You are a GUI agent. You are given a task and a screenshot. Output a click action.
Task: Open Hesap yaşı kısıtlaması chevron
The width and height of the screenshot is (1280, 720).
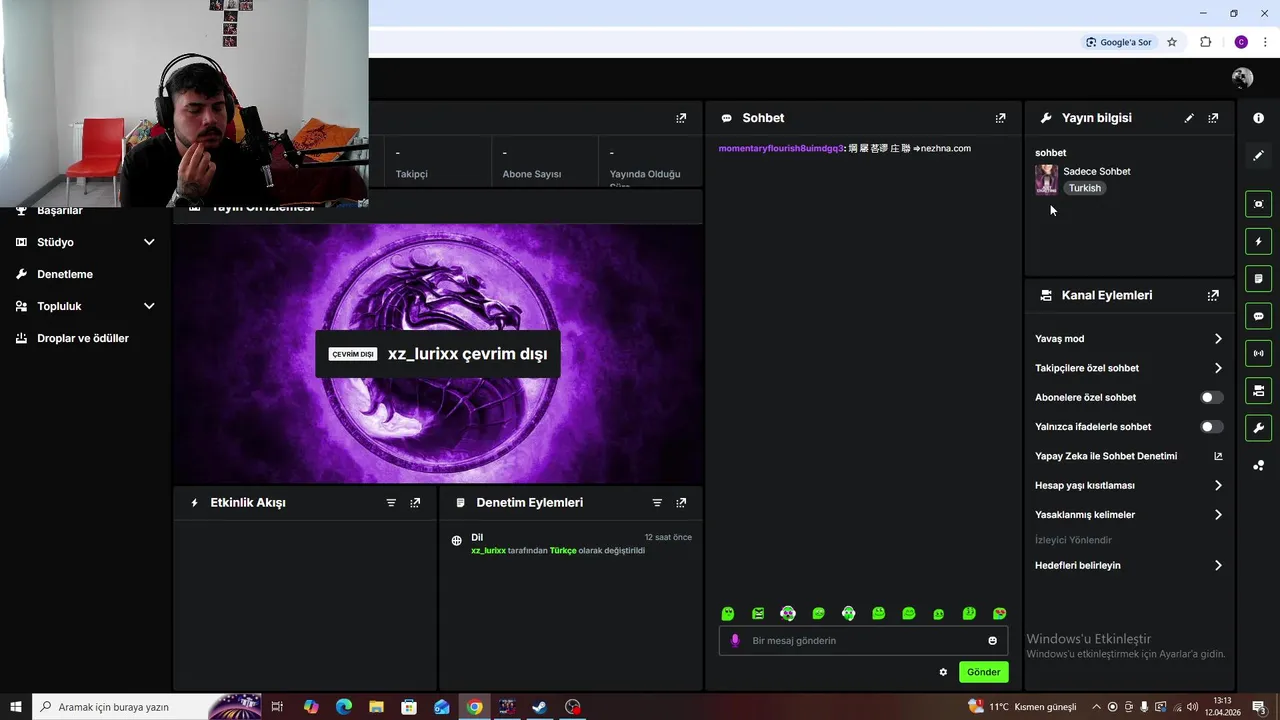point(1218,485)
